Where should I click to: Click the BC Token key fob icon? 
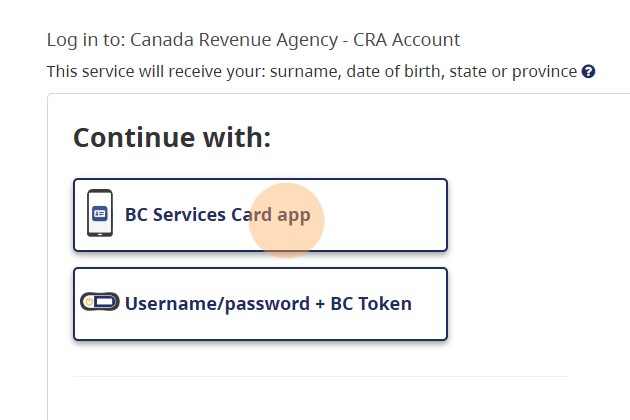tap(100, 302)
